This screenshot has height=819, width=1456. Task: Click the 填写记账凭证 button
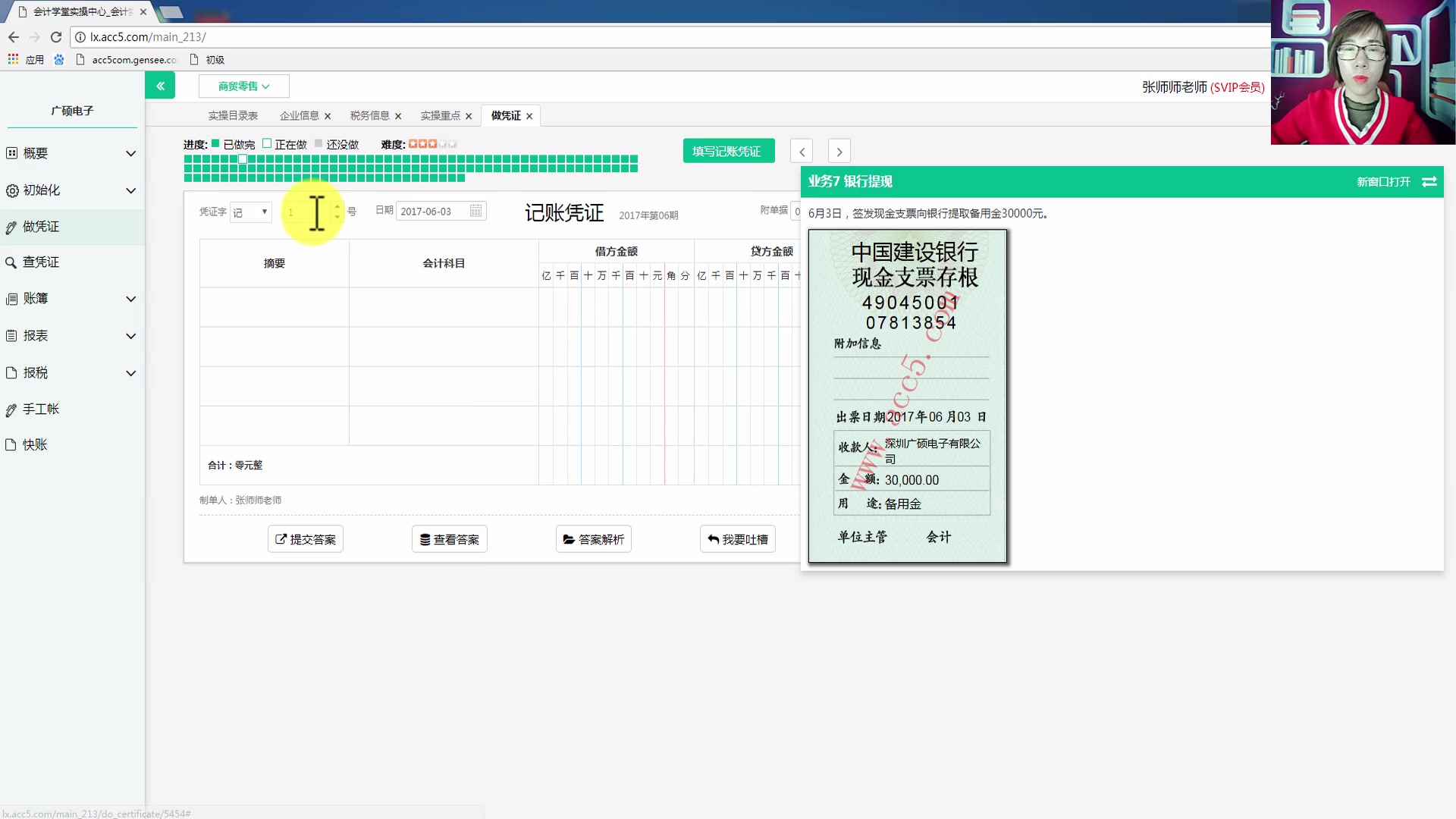(728, 151)
